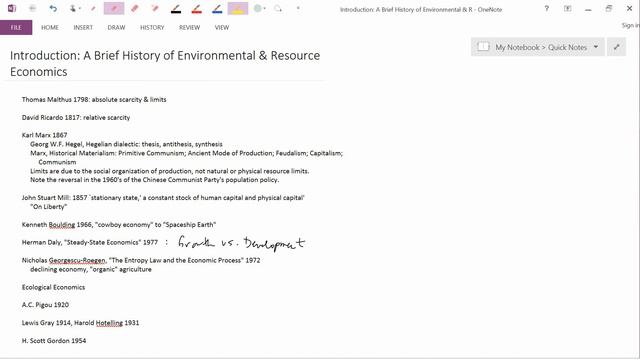Click 'John Stuart Mill: 1857' line
Image resolution: width=640 pixels, height=360 pixels.
pyautogui.click(x=163, y=198)
